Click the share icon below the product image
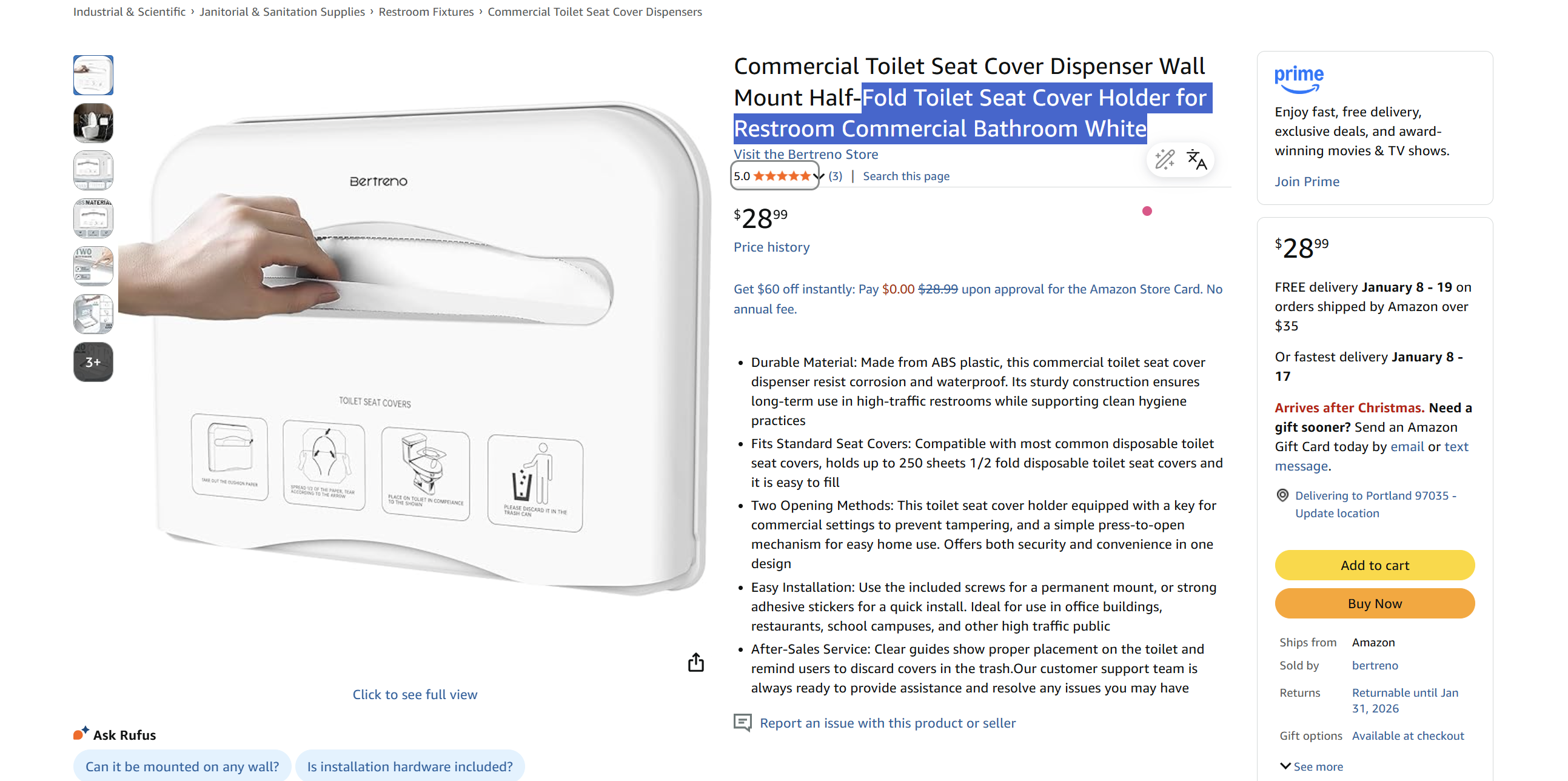This screenshot has width=1568, height=781. (695, 663)
